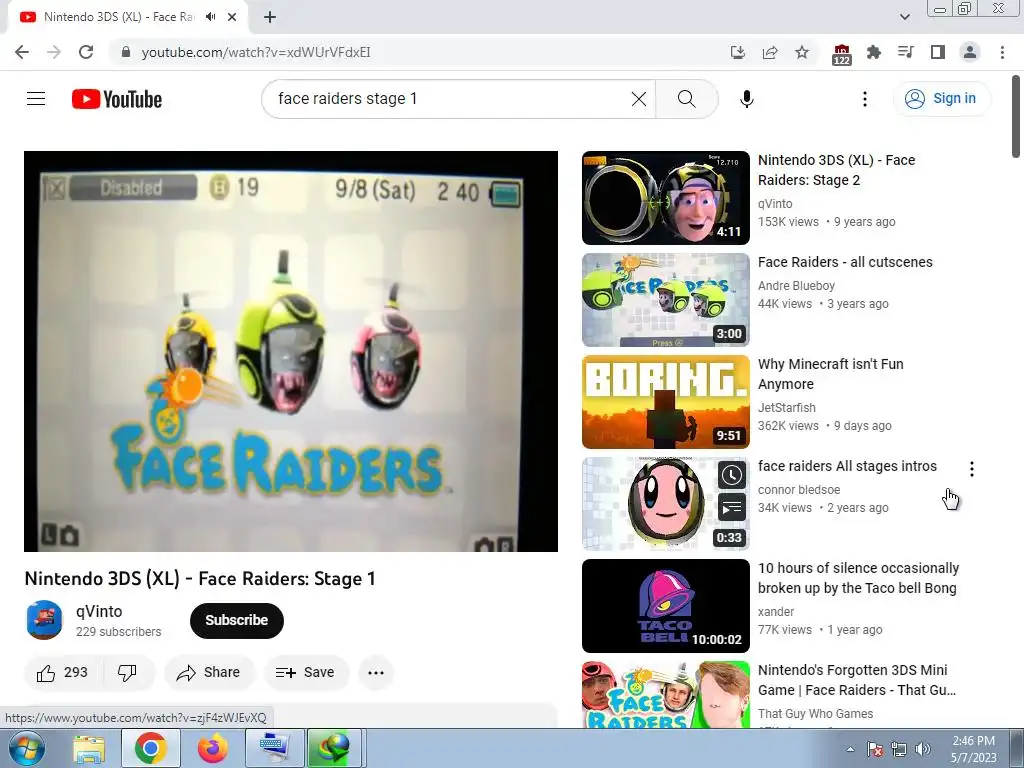The image size is (1024, 768).
Task: Click the address bar URL
Action: 256,52
